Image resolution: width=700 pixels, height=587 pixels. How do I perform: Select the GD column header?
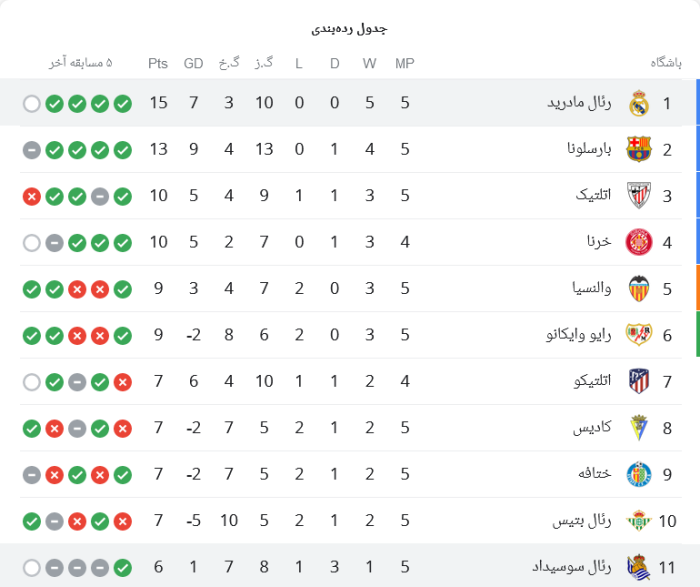[x=193, y=63]
